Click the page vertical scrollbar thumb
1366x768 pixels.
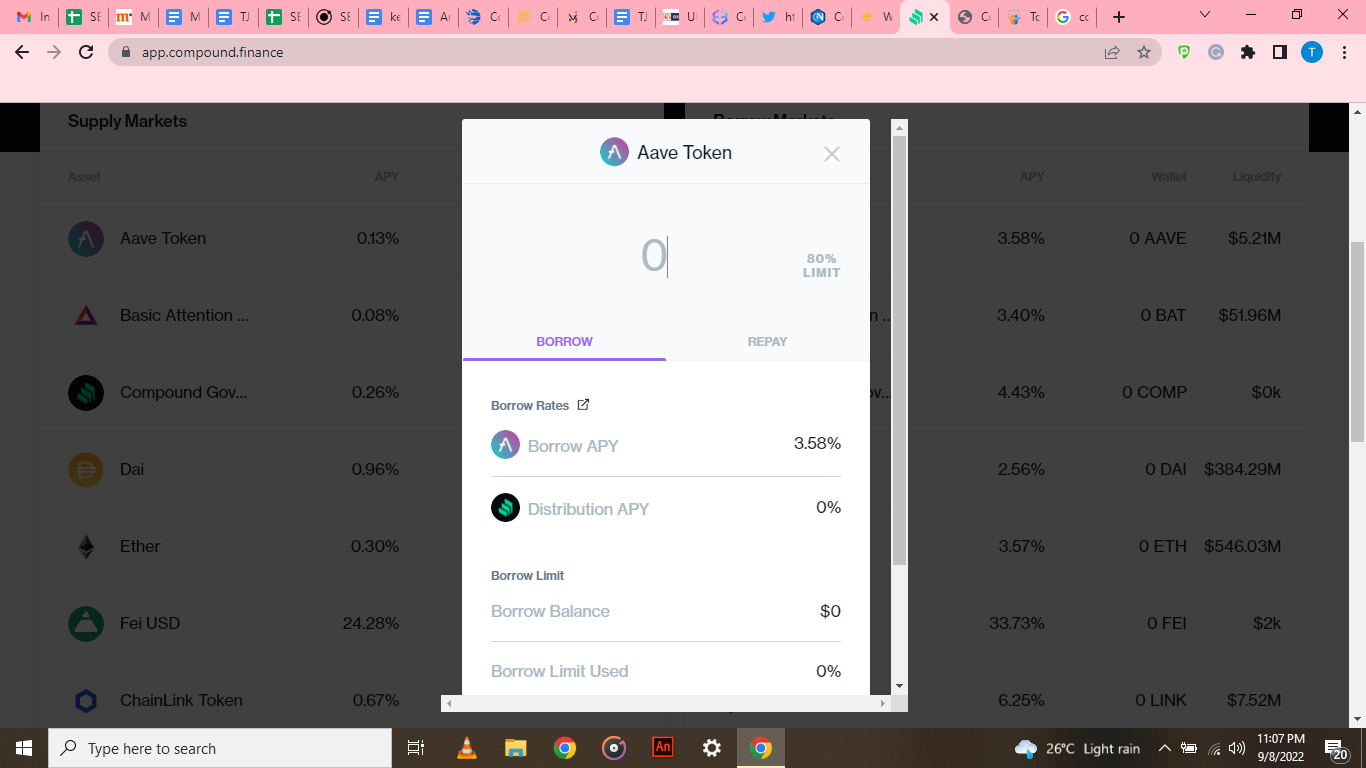click(x=1357, y=341)
